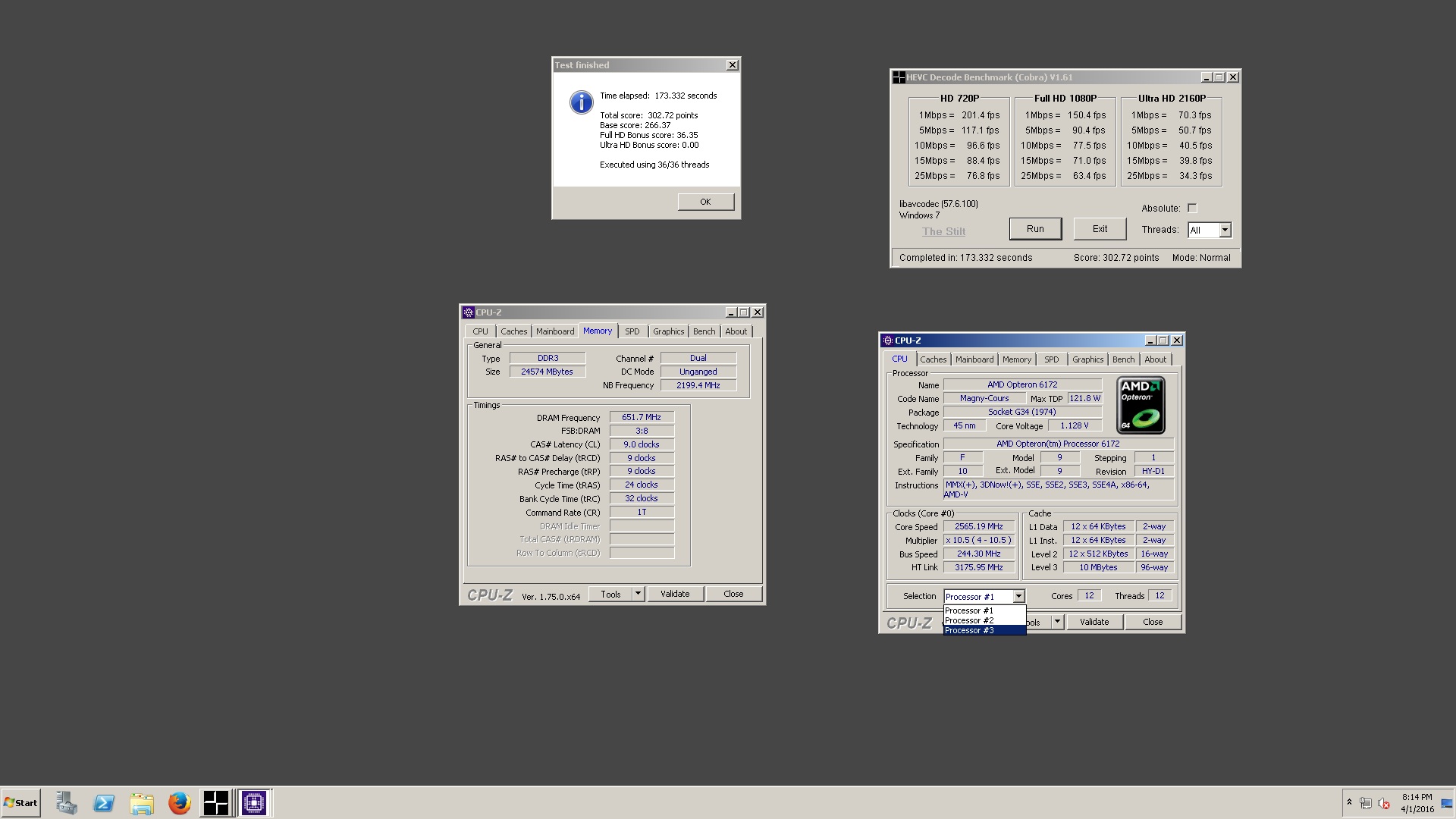Show hidden tray icons arrow

[x=1349, y=802]
